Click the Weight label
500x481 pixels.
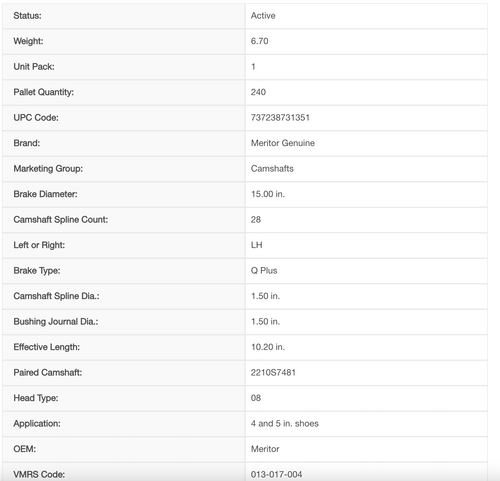point(28,41)
